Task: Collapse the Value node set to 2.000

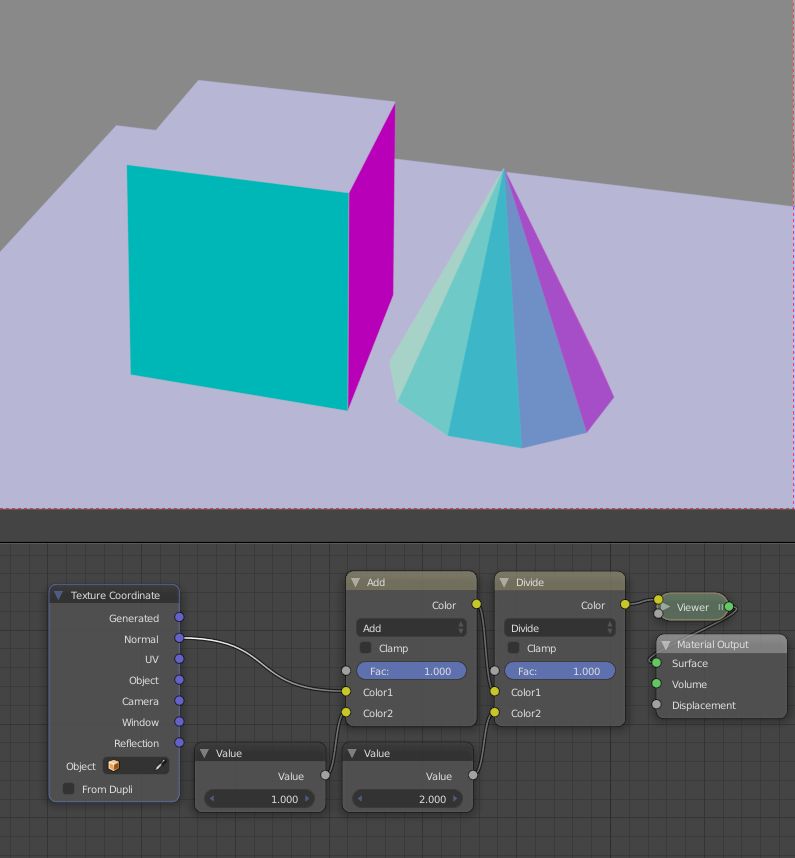Action: [352, 753]
